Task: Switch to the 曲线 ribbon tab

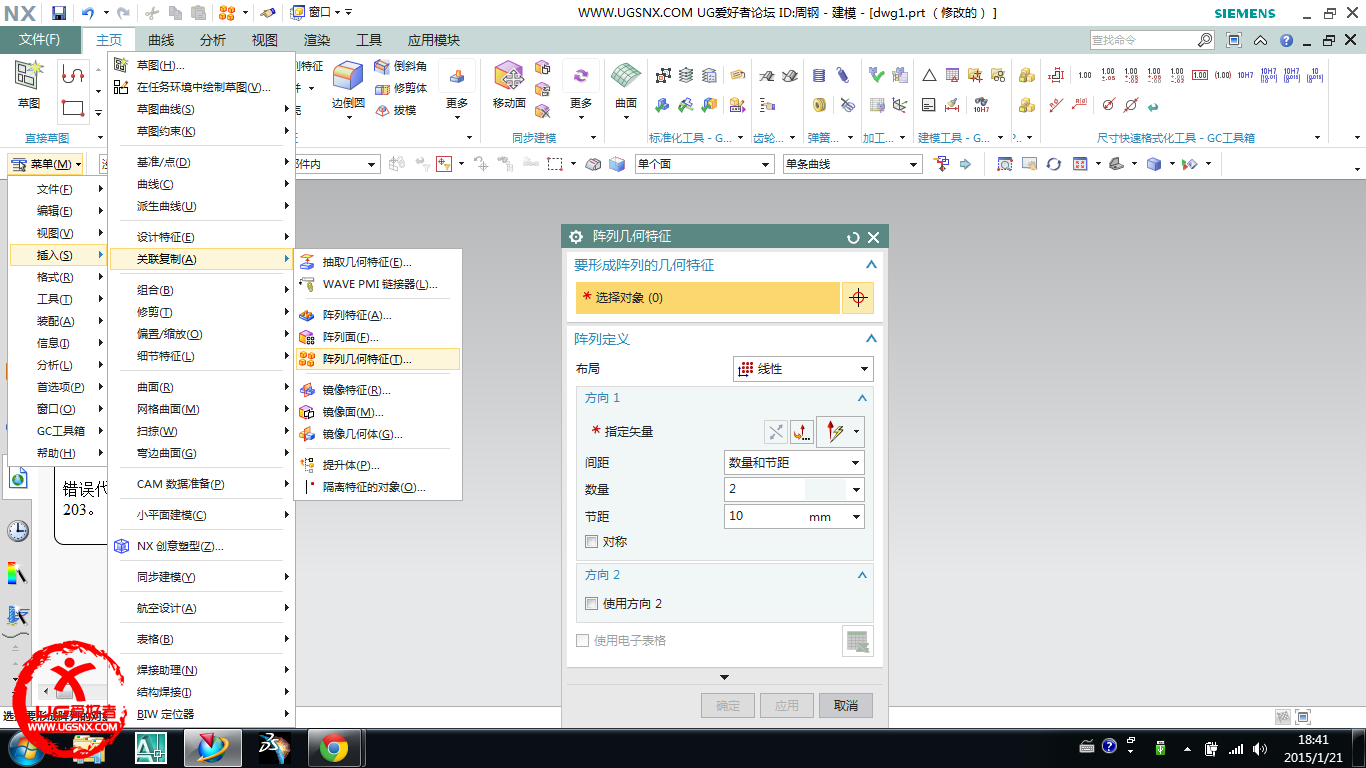Action: pos(161,40)
